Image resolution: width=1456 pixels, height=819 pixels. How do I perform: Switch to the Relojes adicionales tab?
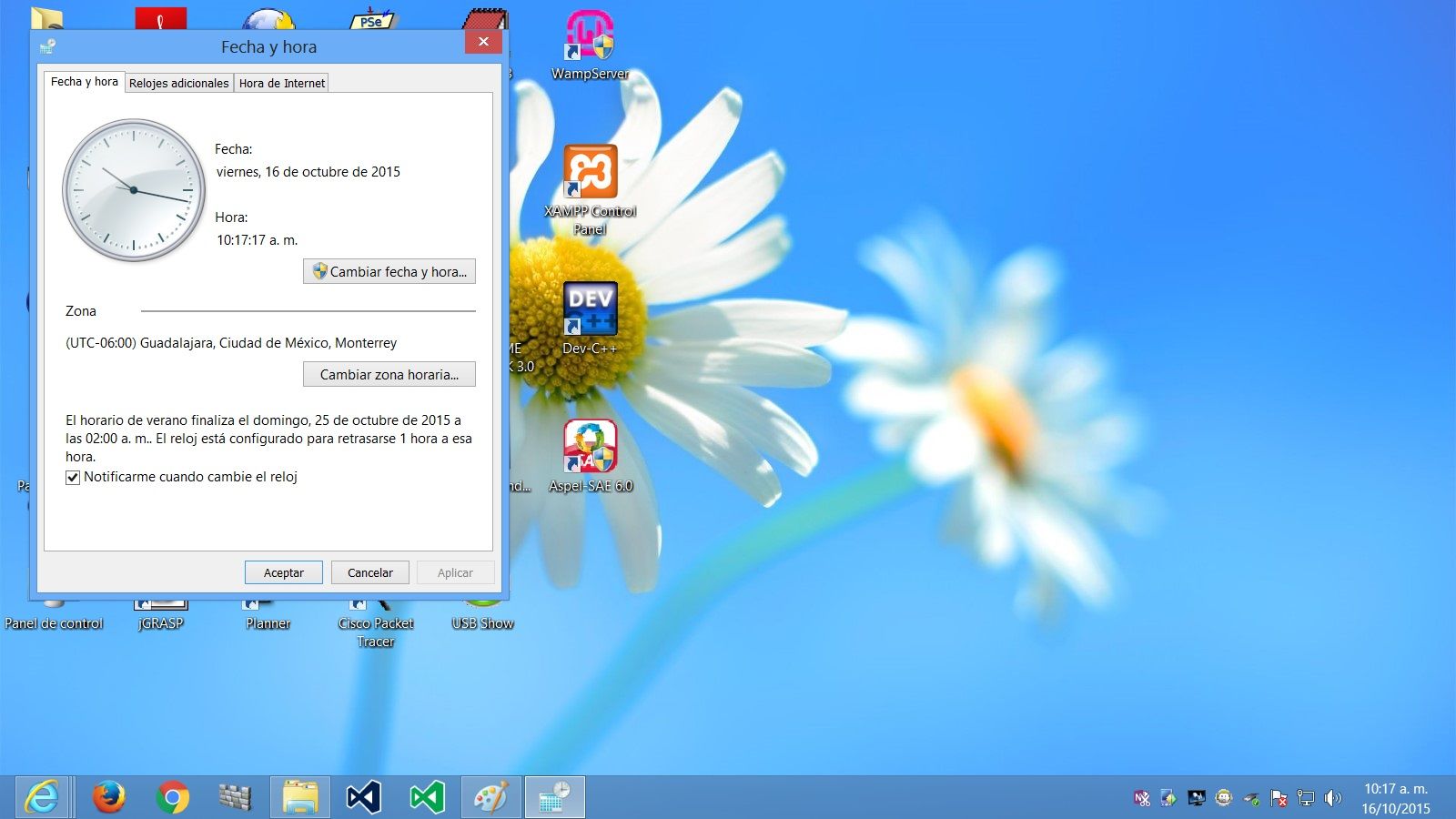click(178, 83)
